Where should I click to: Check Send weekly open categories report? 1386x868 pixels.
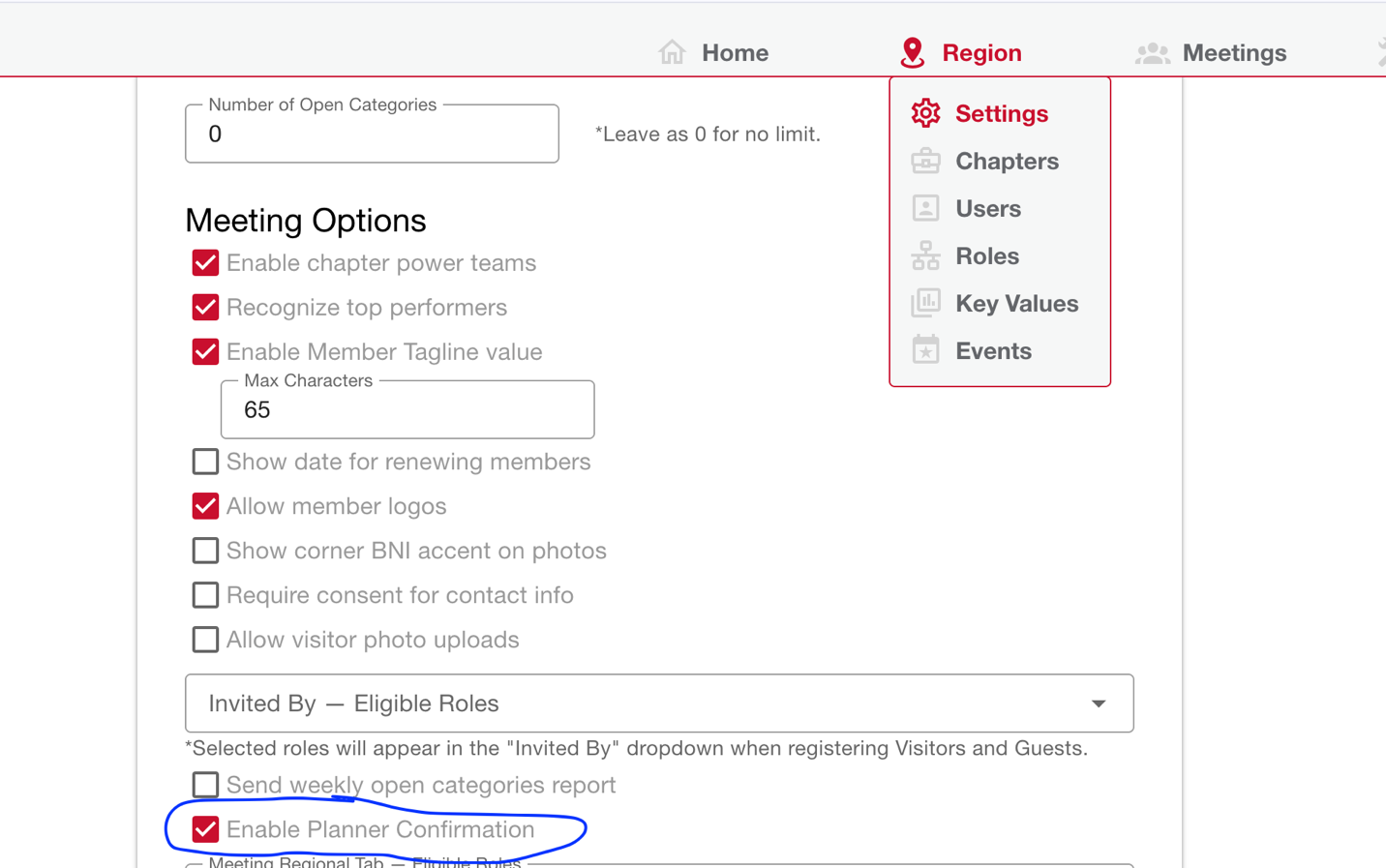(205, 785)
